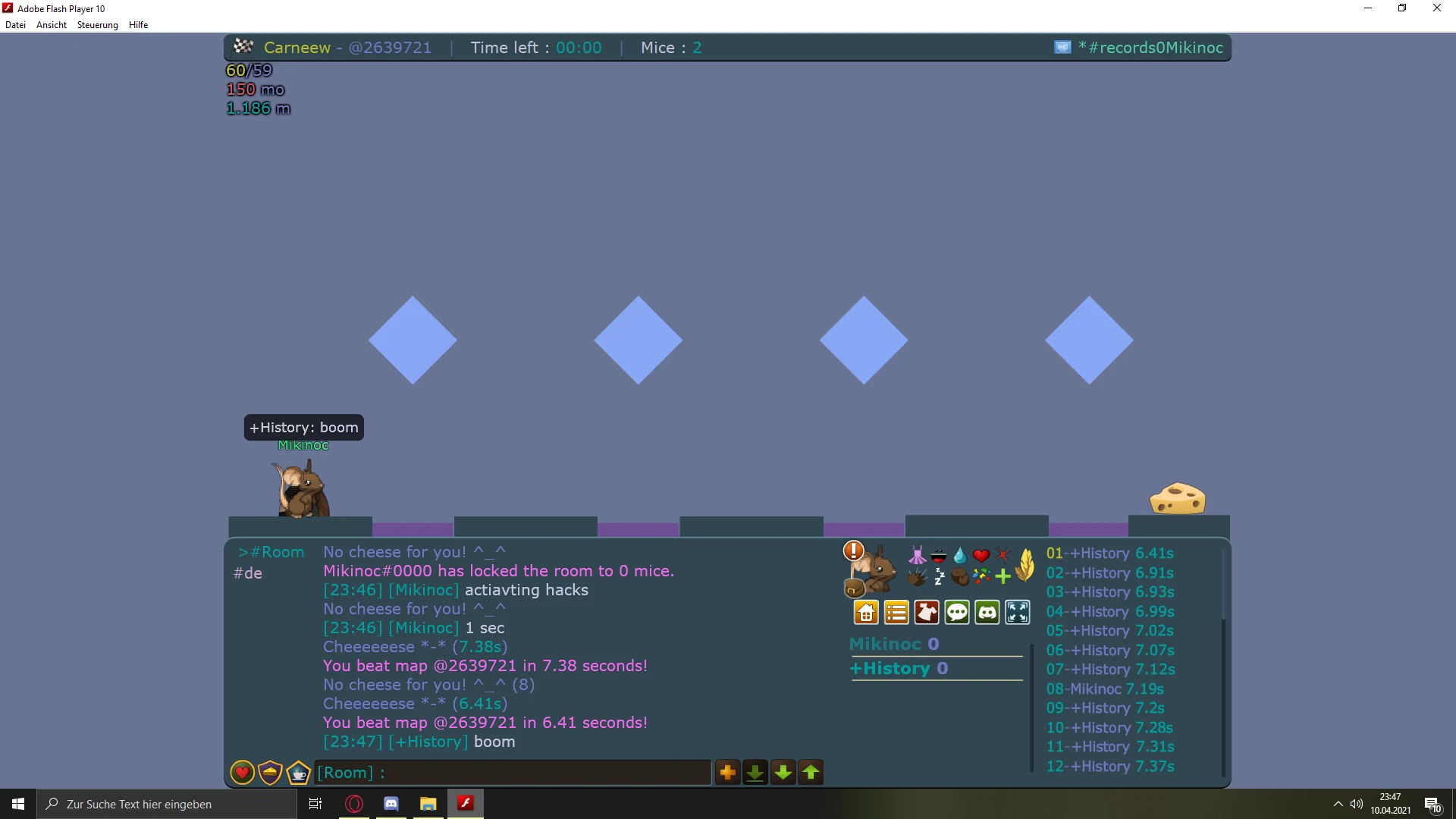Image resolution: width=1456 pixels, height=819 pixels.
Task: Click the Flash Player taskbar icon
Action: (x=466, y=804)
